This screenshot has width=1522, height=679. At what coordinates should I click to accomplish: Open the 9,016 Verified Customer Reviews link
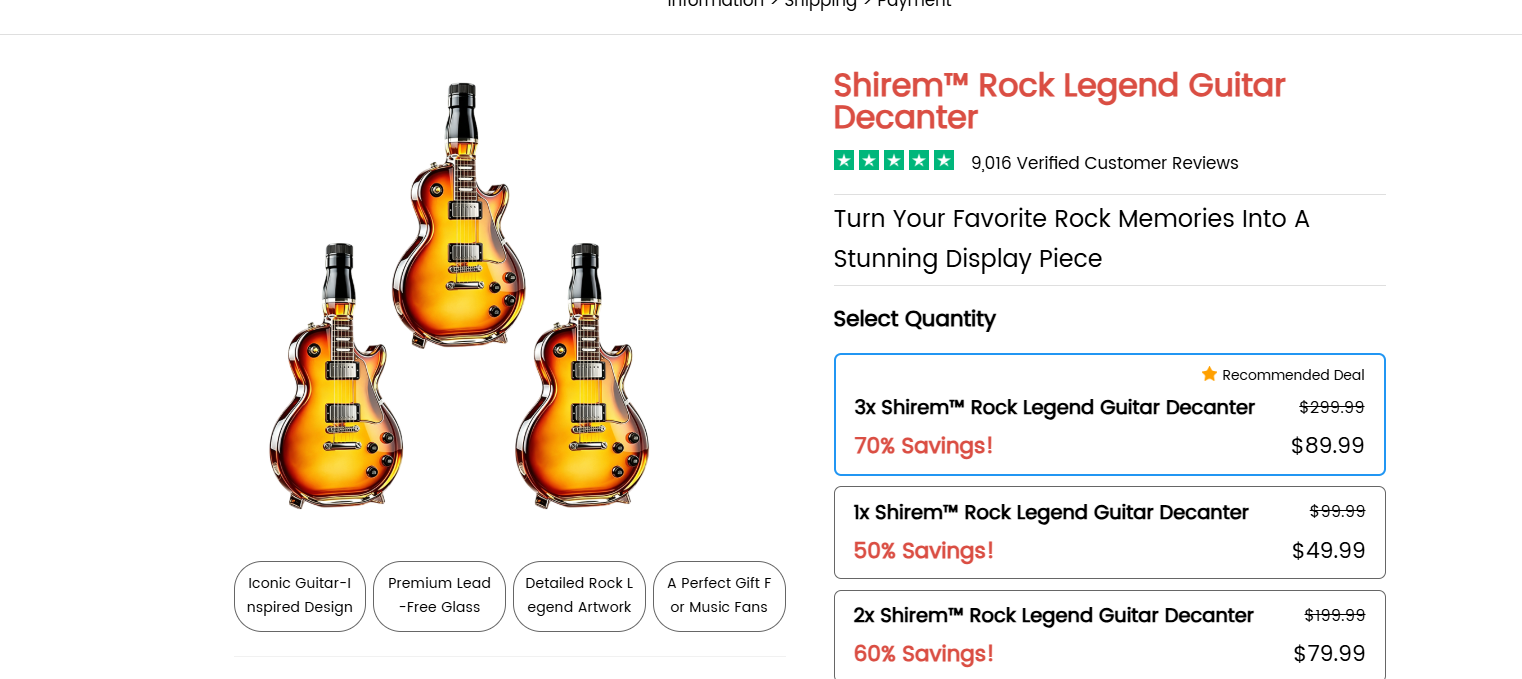click(x=1104, y=163)
